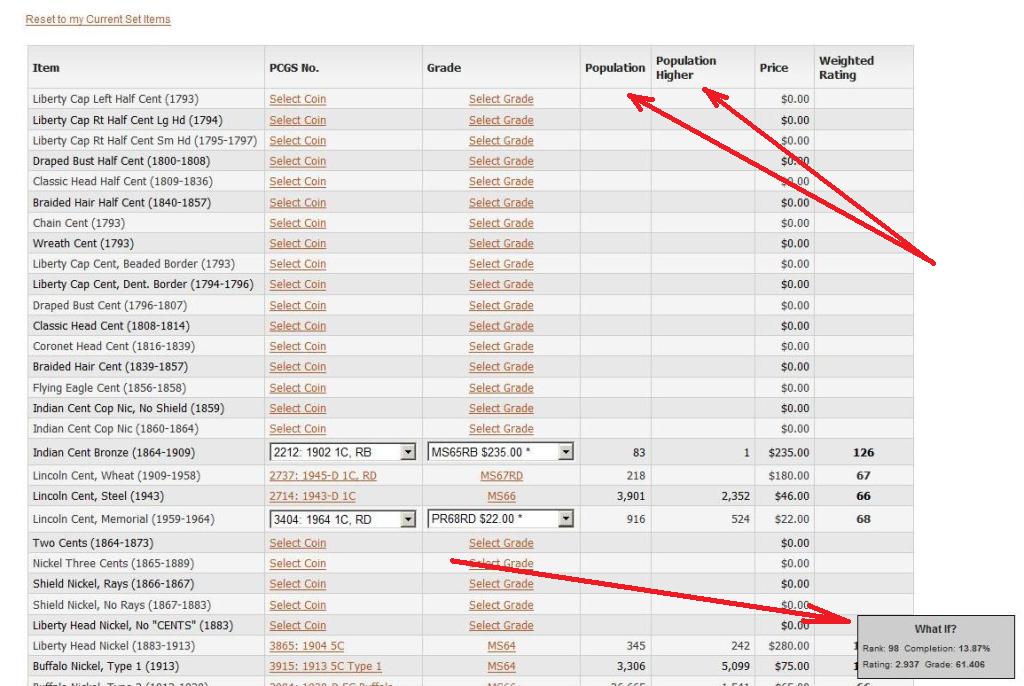Open the Indian Cent Bronze coin dropdown

click(x=407, y=453)
